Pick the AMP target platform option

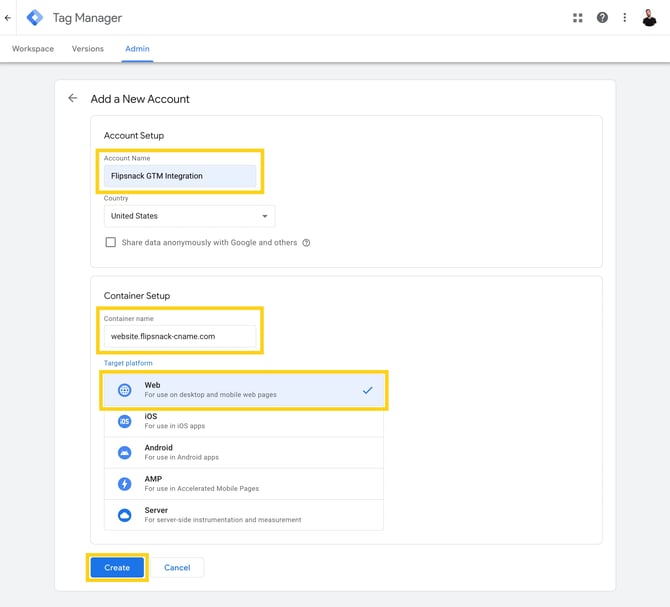[243, 484]
